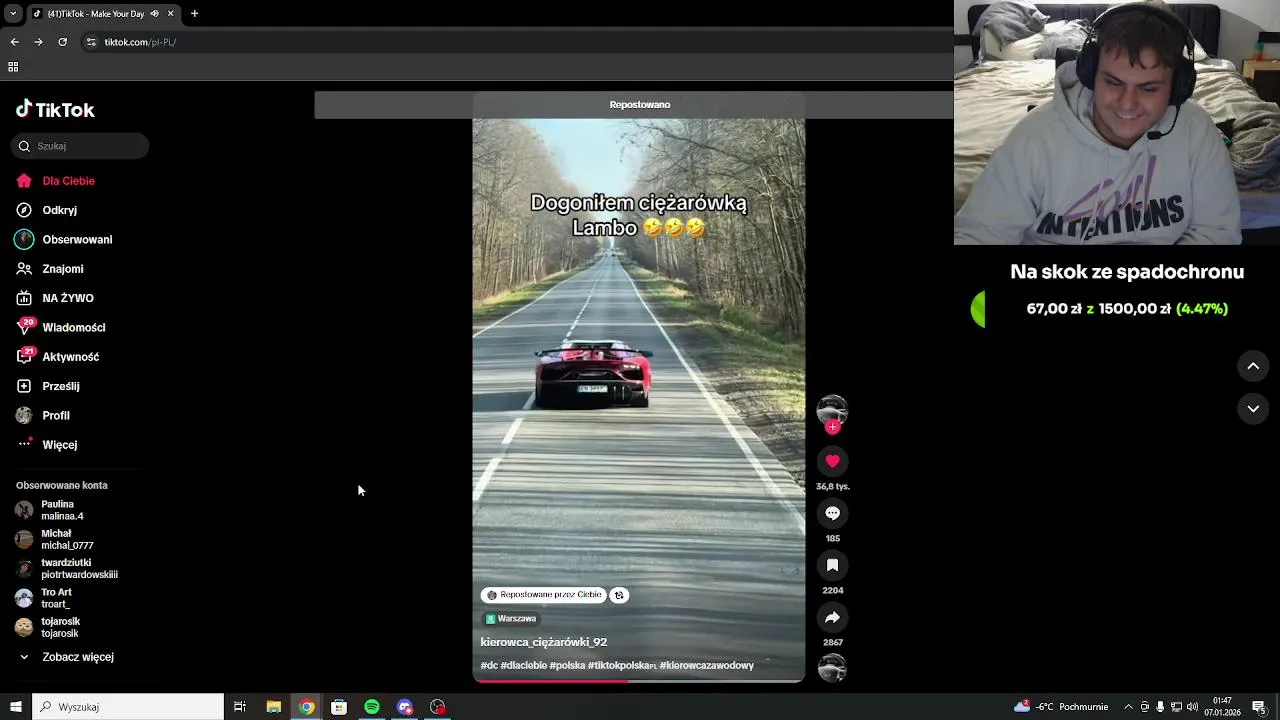The image size is (1280, 720).
Task: Mute the tab with the speaker icon
Action: pos(154,14)
